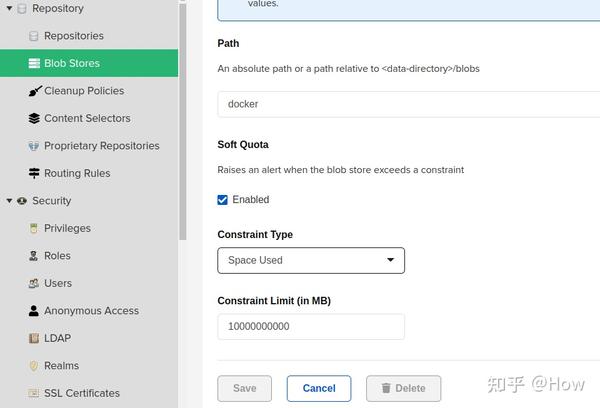Screen dimensions: 600x408
Task: Go to LDAP settings
Action: coord(57,338)
